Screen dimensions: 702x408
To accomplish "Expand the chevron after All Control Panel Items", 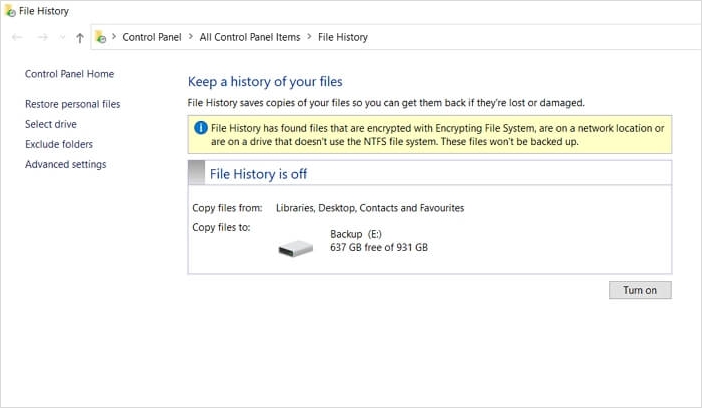I will 309,37.
